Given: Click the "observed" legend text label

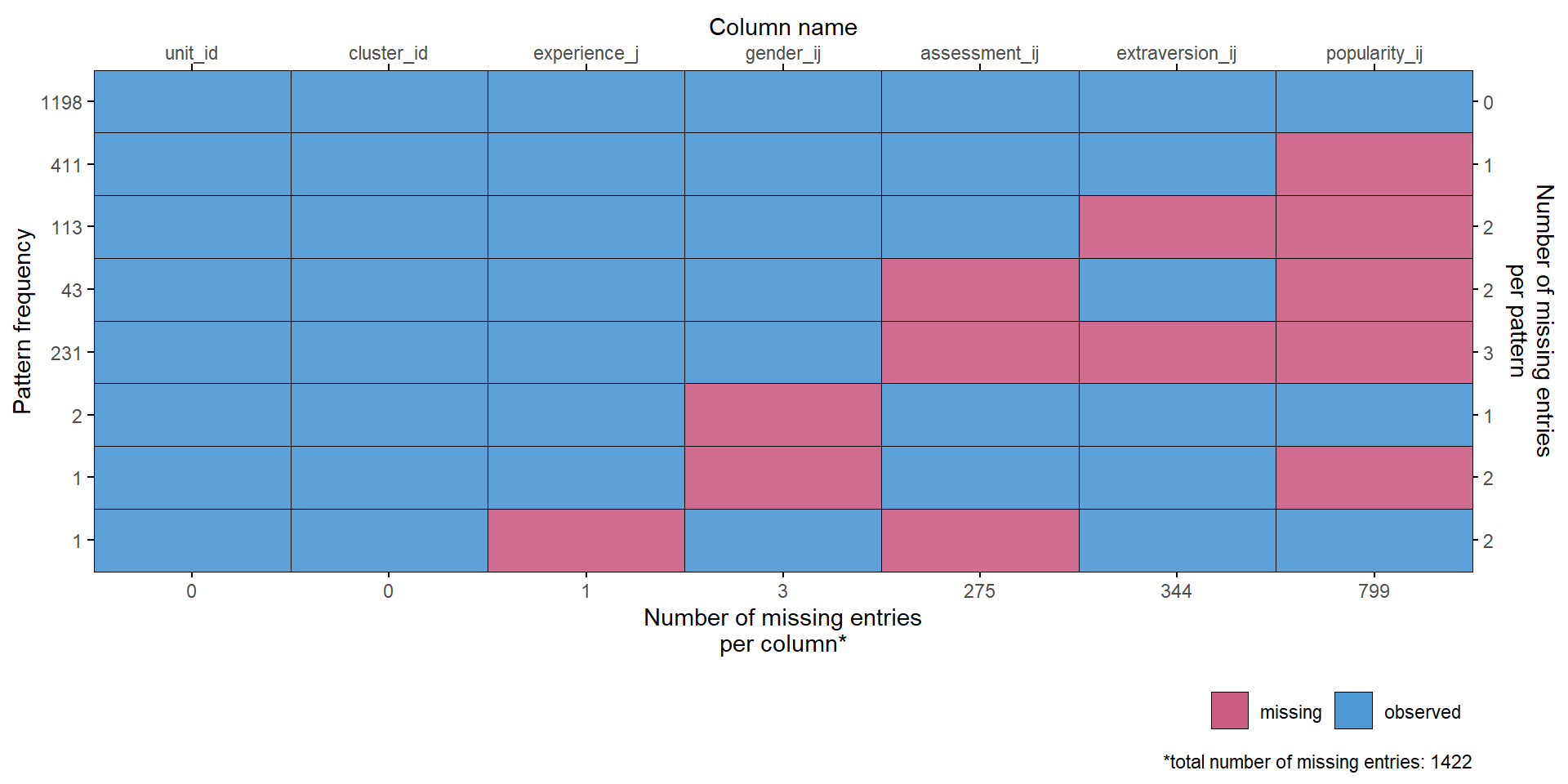Looking at the screenshot, I should [1422, 712].
